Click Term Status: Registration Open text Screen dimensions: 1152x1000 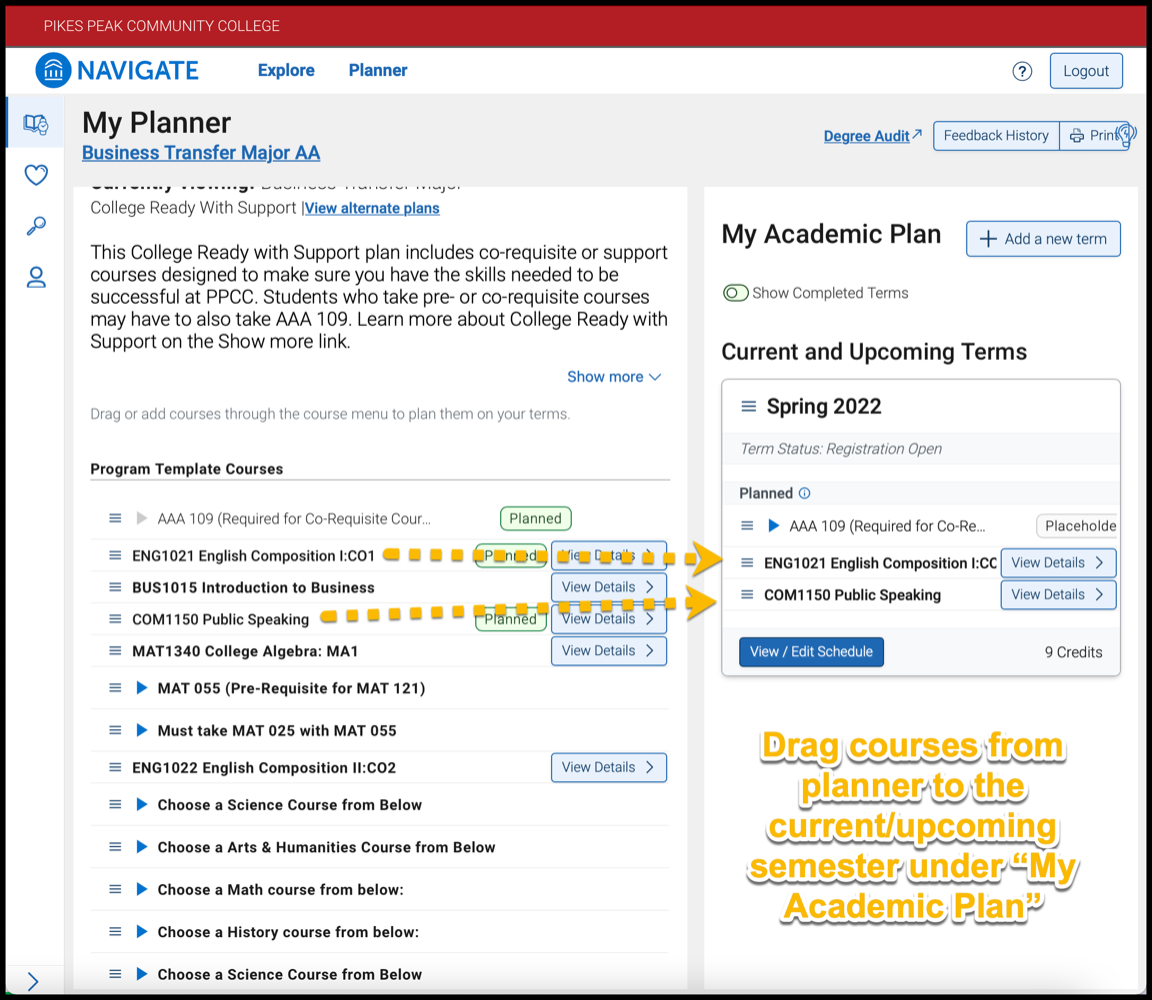tap(841, 449)
